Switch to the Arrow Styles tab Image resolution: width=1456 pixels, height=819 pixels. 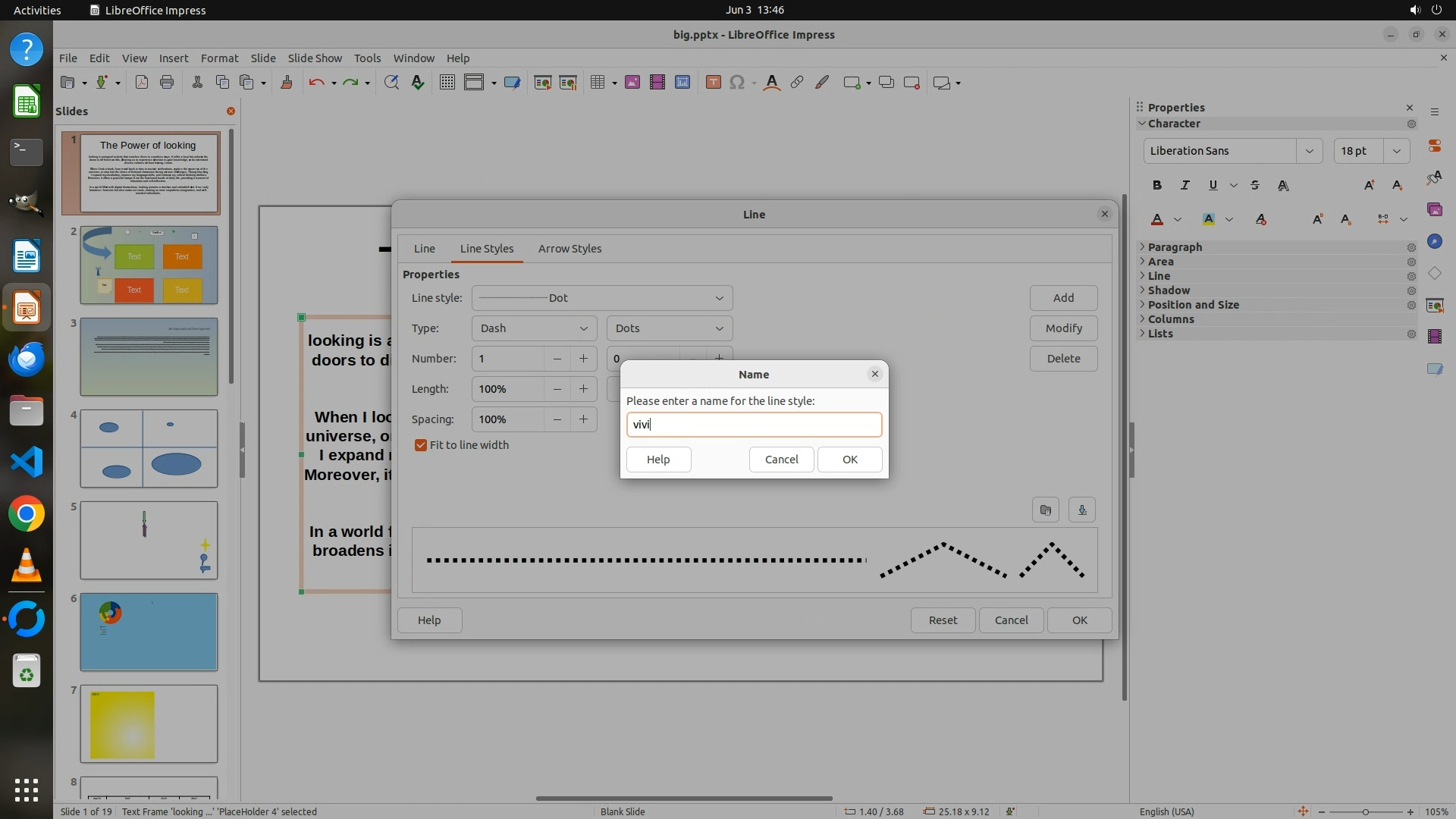click(570, 249)
